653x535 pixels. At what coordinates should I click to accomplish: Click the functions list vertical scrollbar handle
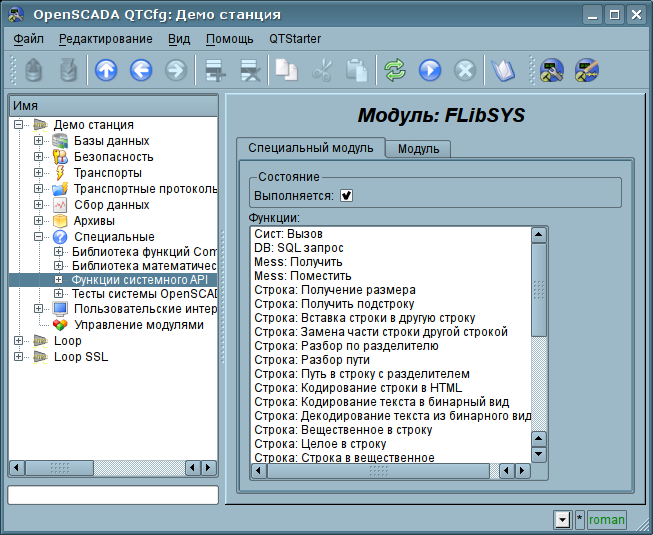point(539,289)
